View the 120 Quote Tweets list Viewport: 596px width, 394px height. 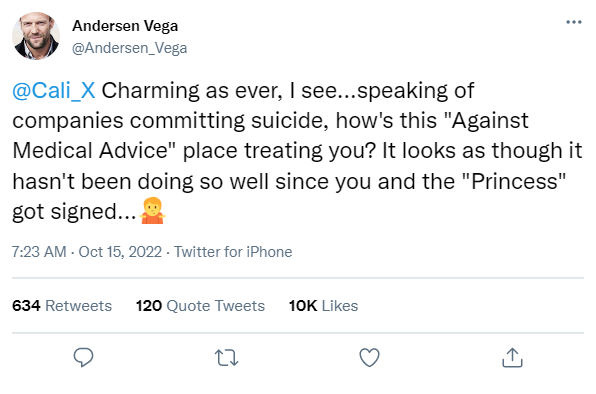pos(200,306)
